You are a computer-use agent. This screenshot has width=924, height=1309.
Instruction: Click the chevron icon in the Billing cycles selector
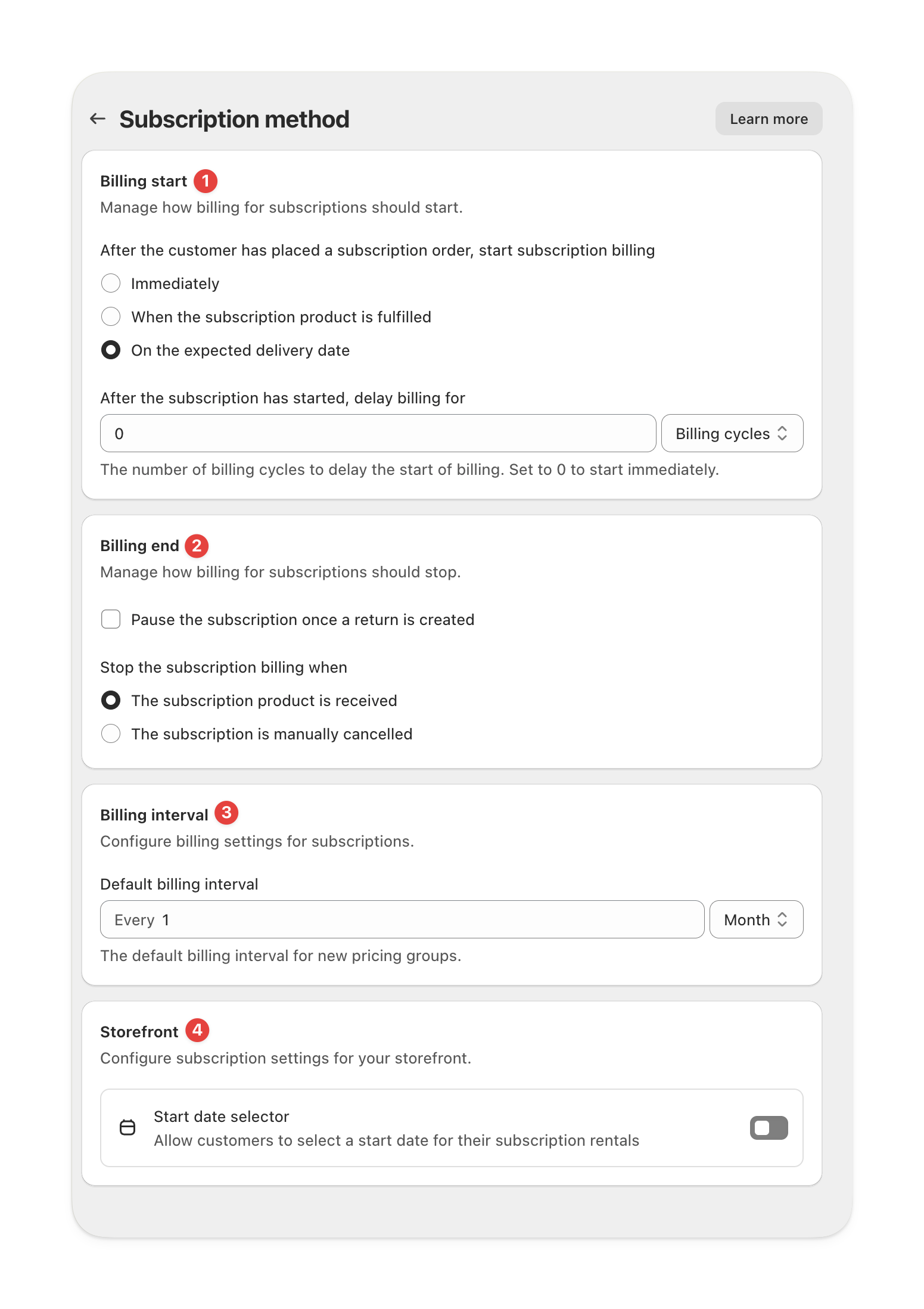click(x=785, y=433)
